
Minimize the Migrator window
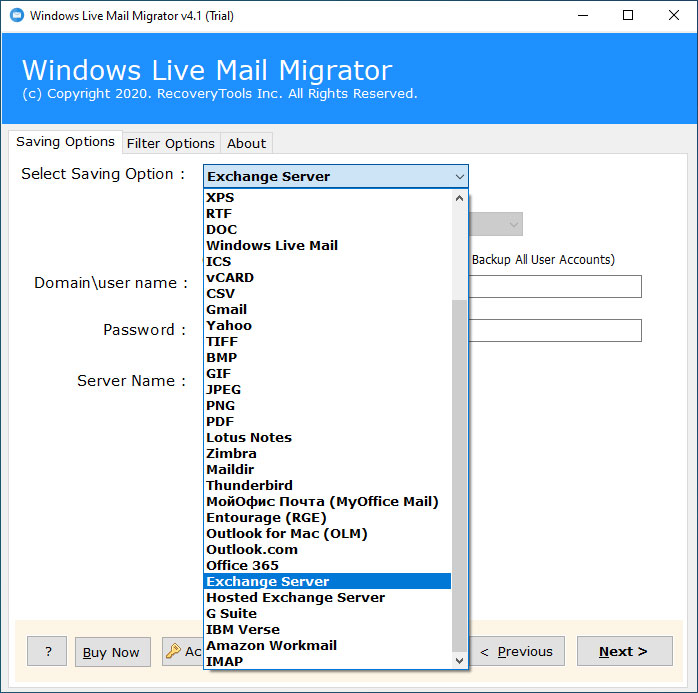(x=583, y=15)
